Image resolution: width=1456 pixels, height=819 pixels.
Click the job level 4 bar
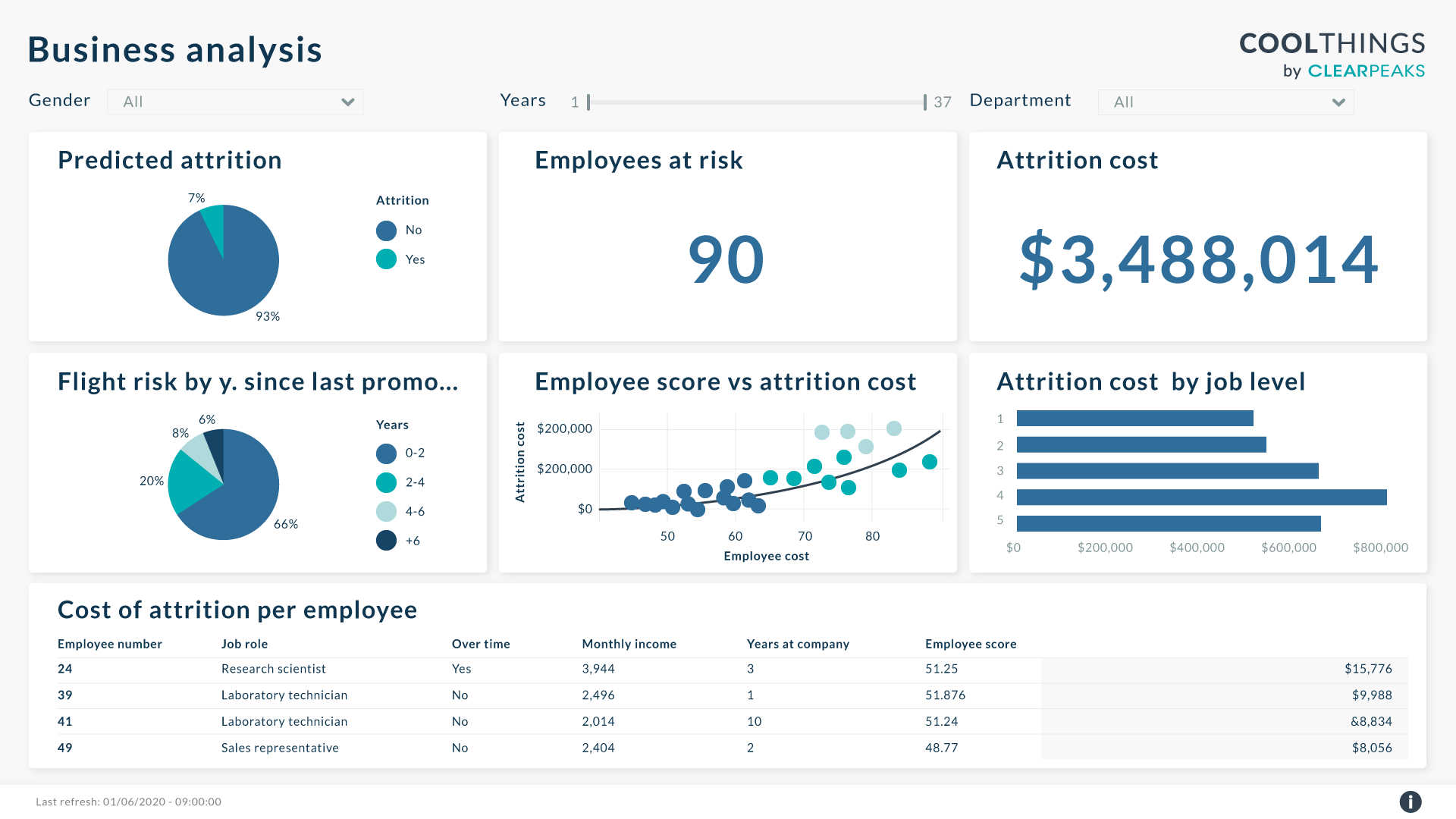1201,497
